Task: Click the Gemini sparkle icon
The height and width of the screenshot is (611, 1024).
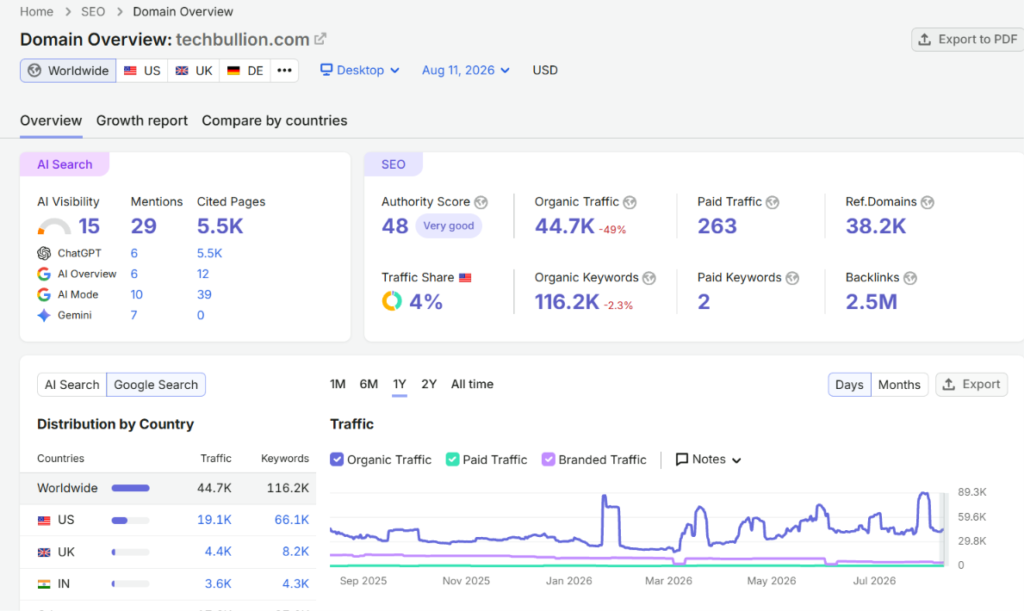Action: (44, 315)
